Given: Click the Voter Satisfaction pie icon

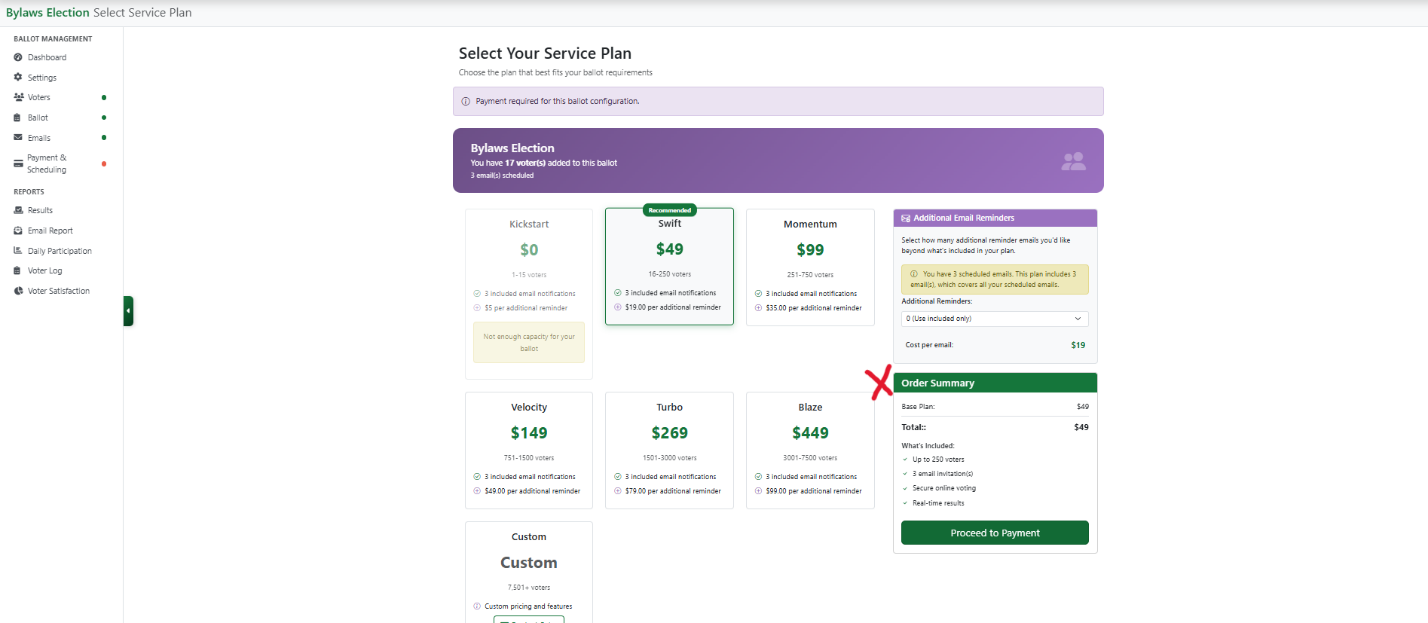Looking at the screenshot, I should click(18, 291).
